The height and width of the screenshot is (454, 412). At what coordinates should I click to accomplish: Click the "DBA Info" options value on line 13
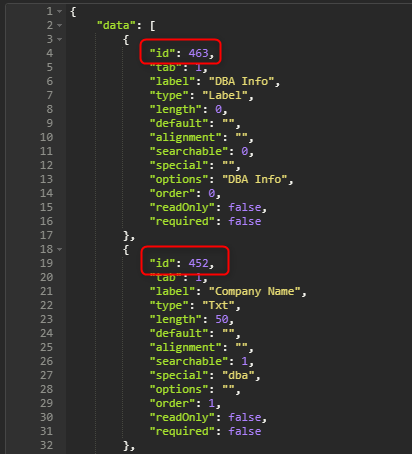255,179
